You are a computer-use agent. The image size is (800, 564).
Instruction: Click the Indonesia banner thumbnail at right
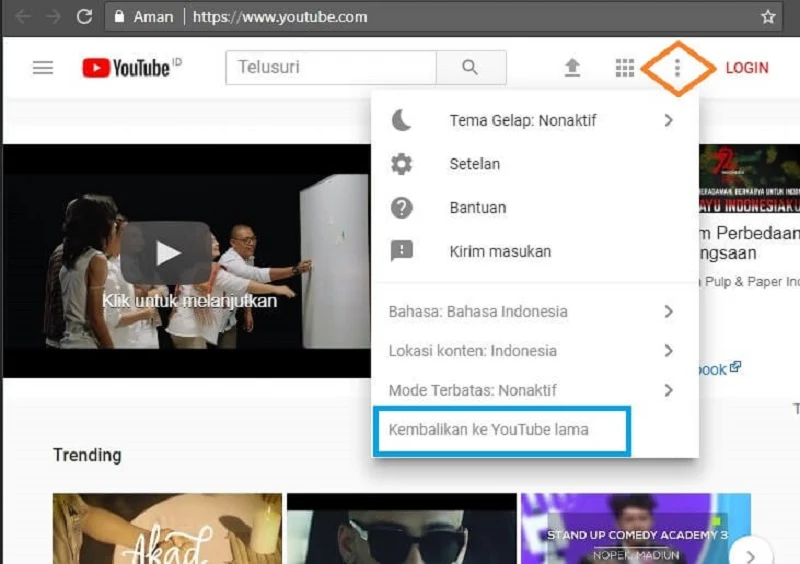pos(749,179)
